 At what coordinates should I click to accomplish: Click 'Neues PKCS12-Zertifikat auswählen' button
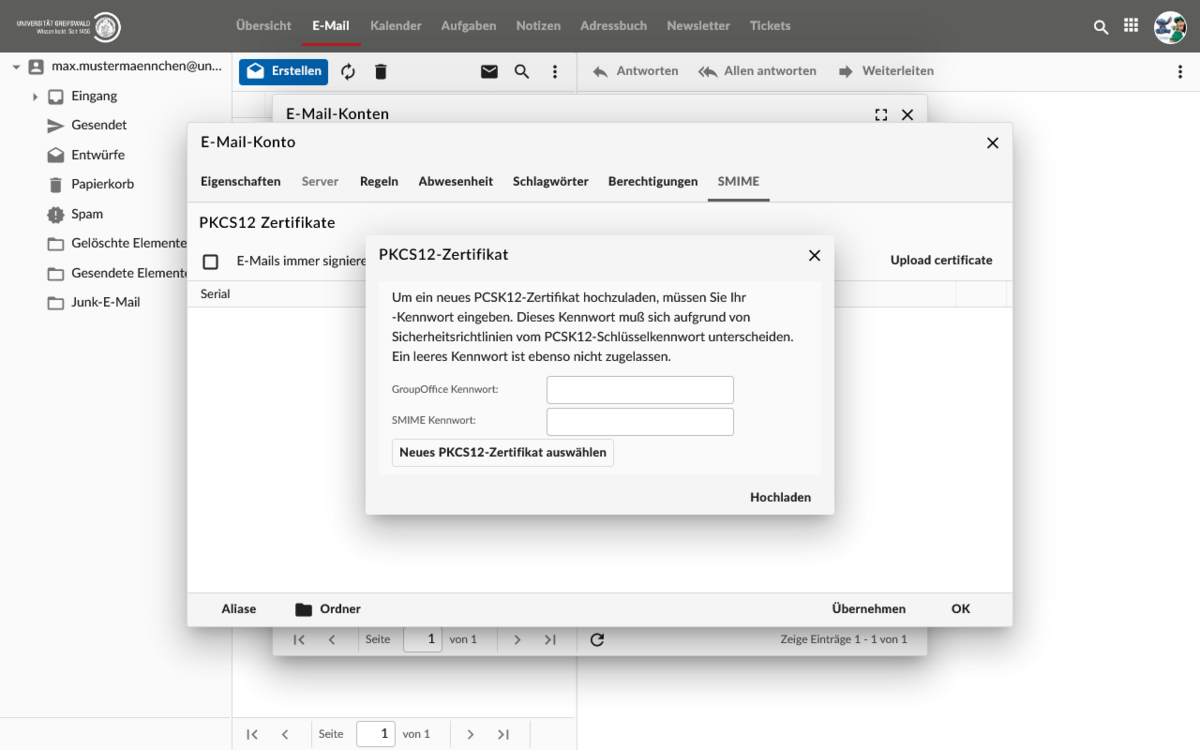coord(502,452)
